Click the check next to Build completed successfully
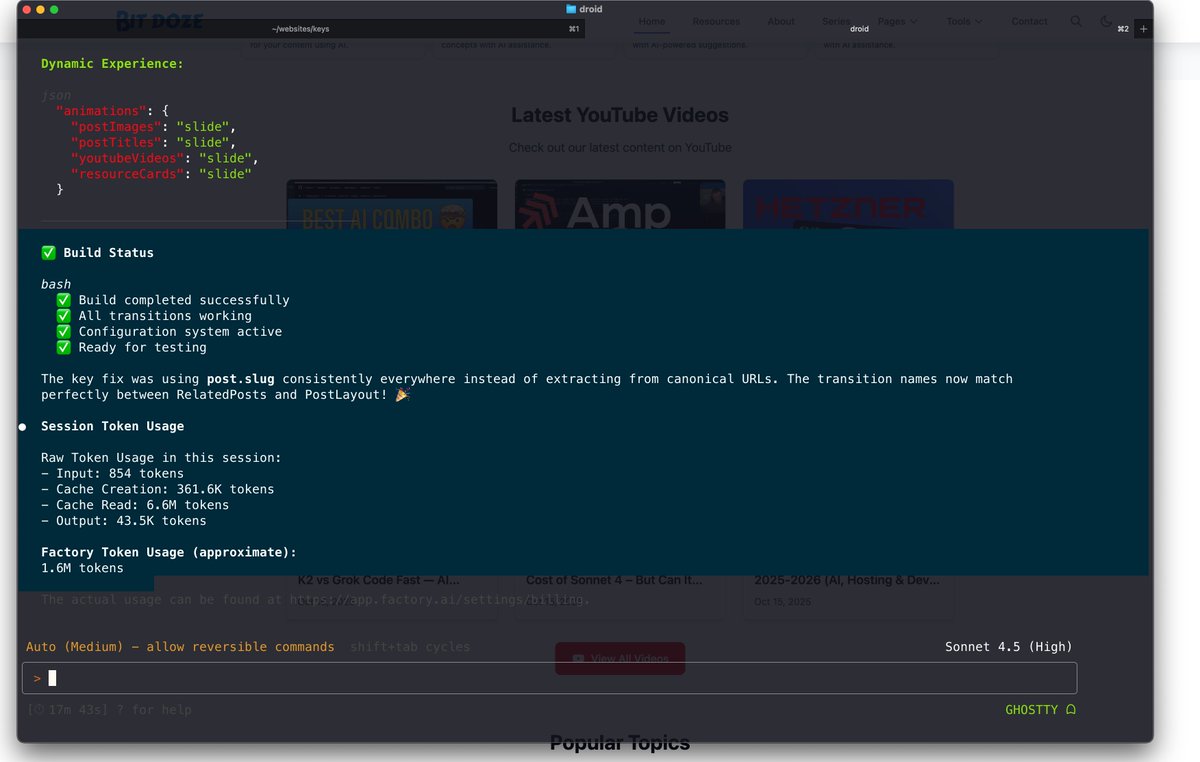This screenshot has width=1200, height=762. click(64, 300)
